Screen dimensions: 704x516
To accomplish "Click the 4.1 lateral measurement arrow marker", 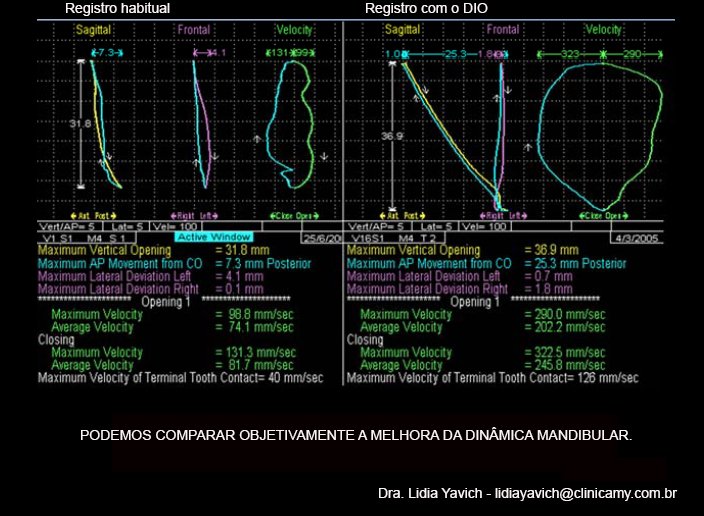I will tap(210, 51).
